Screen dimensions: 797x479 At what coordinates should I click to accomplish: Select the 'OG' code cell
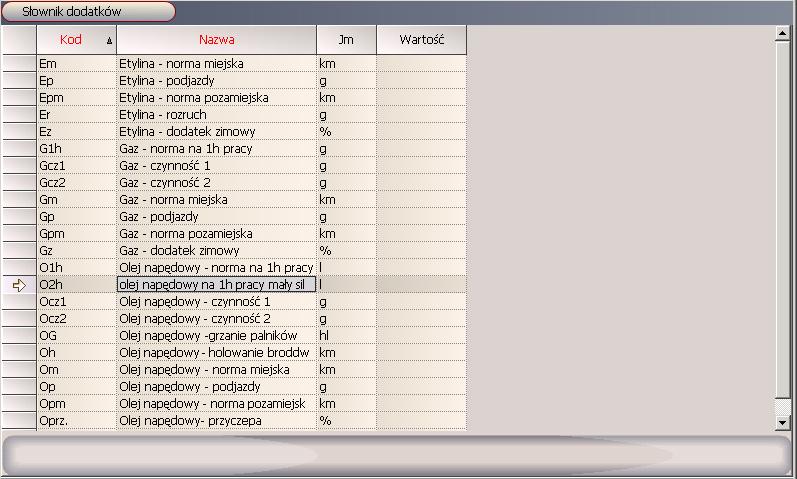pos(77,336)
